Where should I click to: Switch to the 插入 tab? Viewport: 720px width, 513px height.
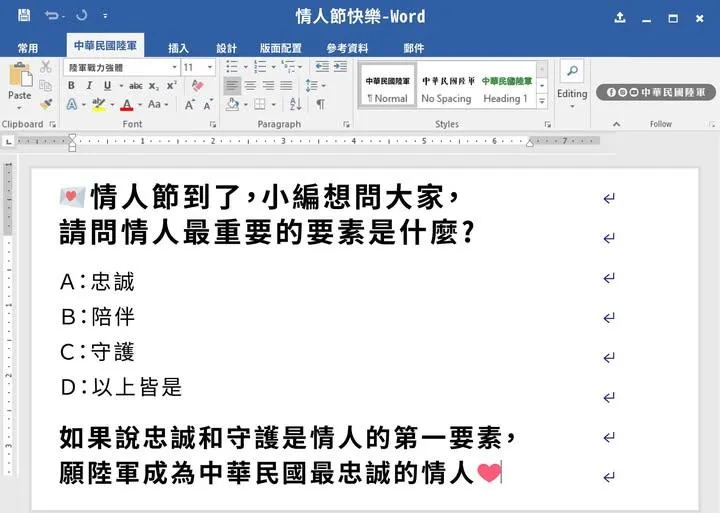pos(178,48)
